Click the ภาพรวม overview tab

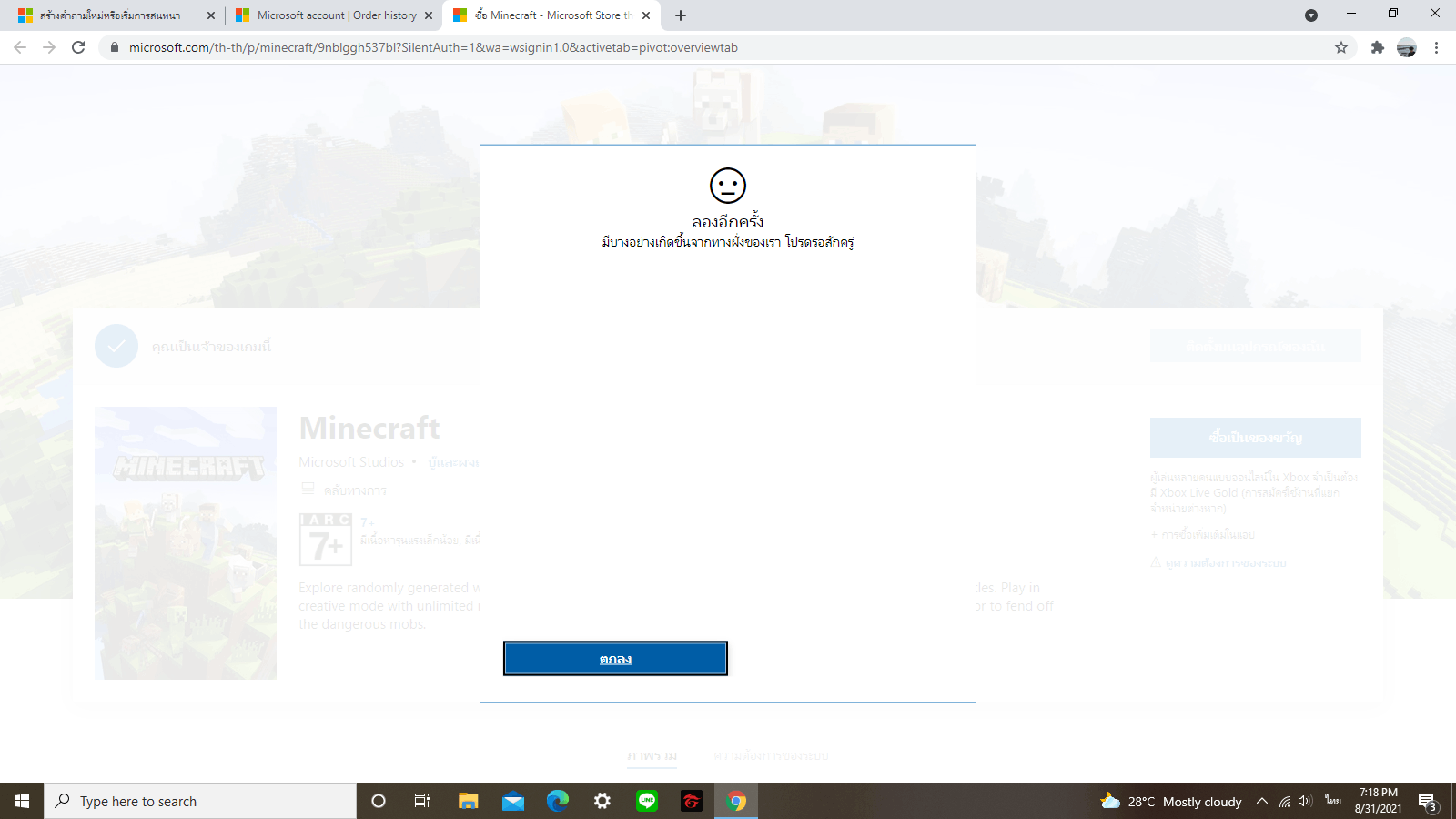(652, 755)
